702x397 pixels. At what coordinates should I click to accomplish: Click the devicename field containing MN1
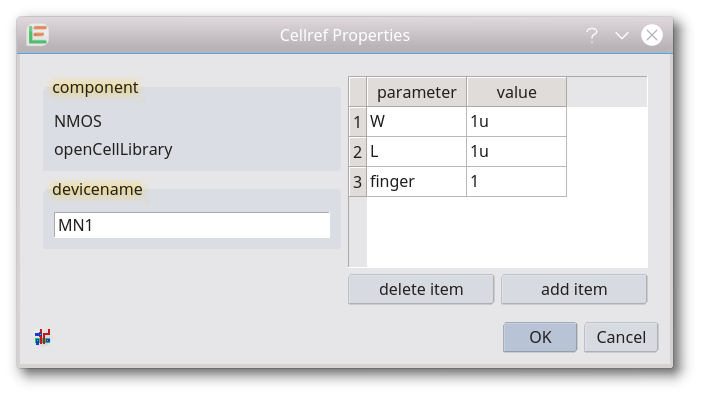[x=192, y=225]
